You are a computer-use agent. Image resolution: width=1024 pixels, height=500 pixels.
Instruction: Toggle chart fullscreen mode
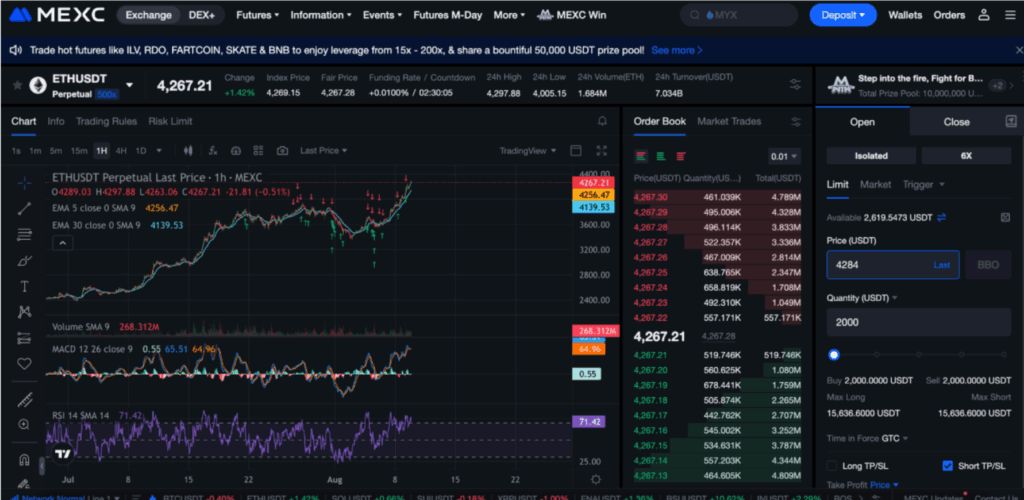pos(602,151)
